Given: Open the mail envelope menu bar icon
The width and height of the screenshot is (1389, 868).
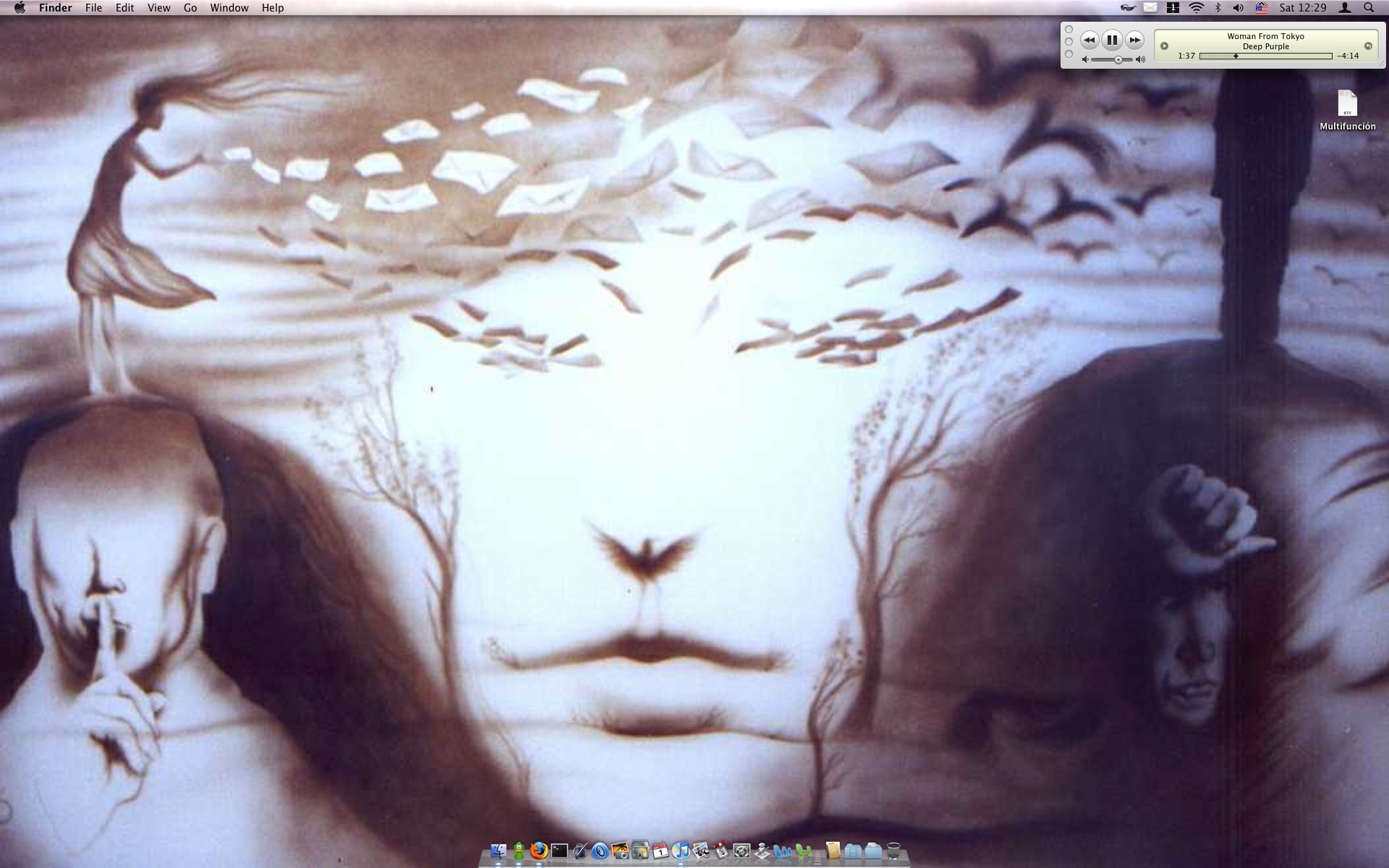Looking at the screenshot, I should click(x=1150, y=8).
